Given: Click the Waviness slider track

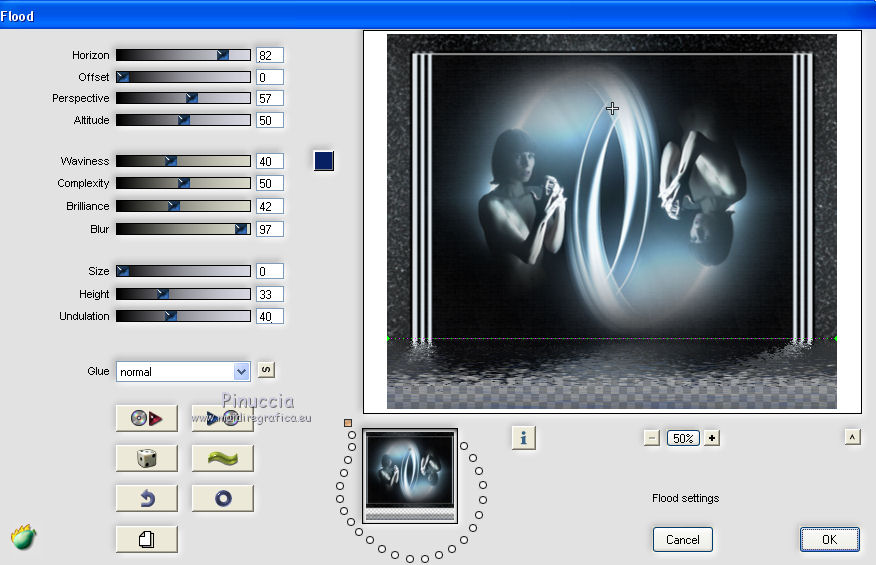Looking at the screenshot, I should [x=183, y=161].
